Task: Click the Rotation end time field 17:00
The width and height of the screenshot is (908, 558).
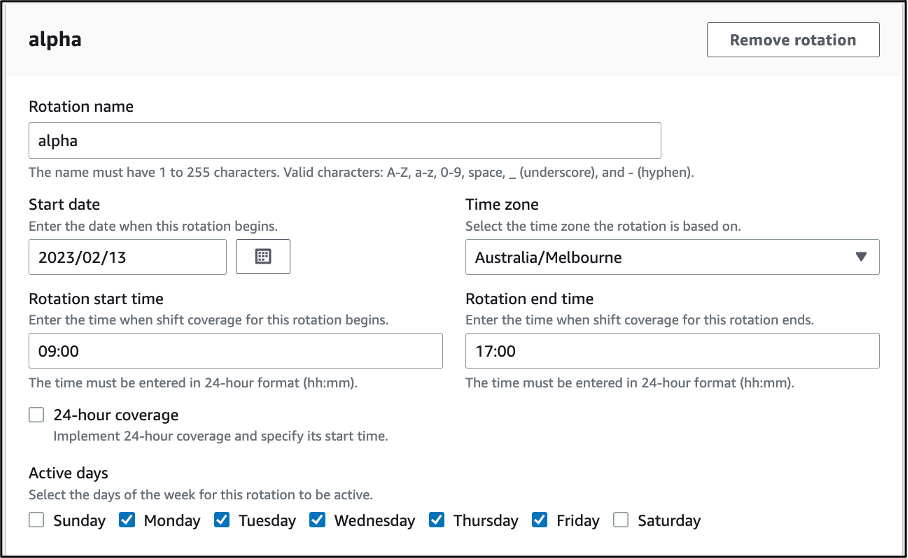Action: click(672, 351)
